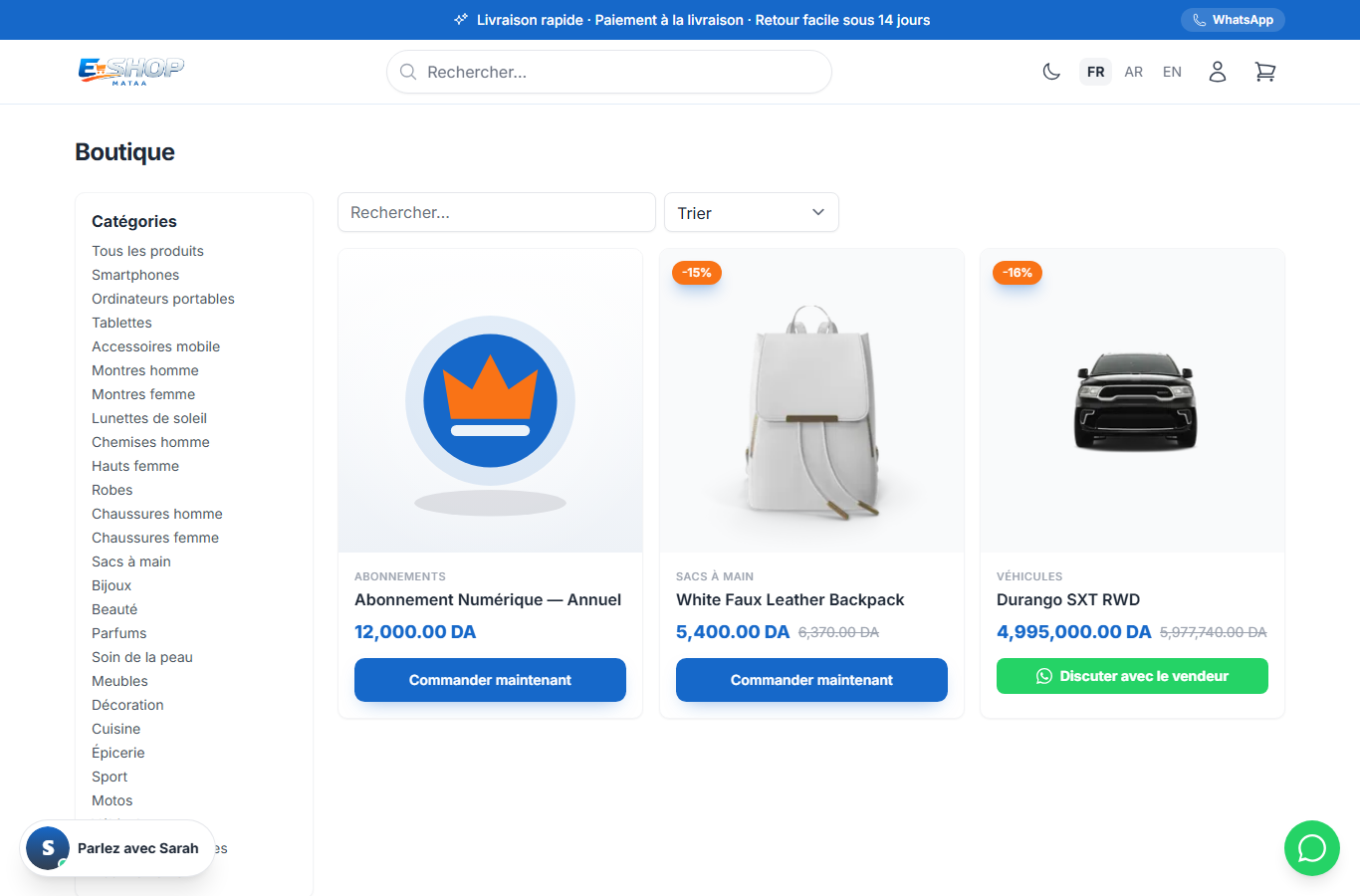1360x896 pixels.
Task: Focus the boutique Rechercher filter field
Action: tap(497, 212)
